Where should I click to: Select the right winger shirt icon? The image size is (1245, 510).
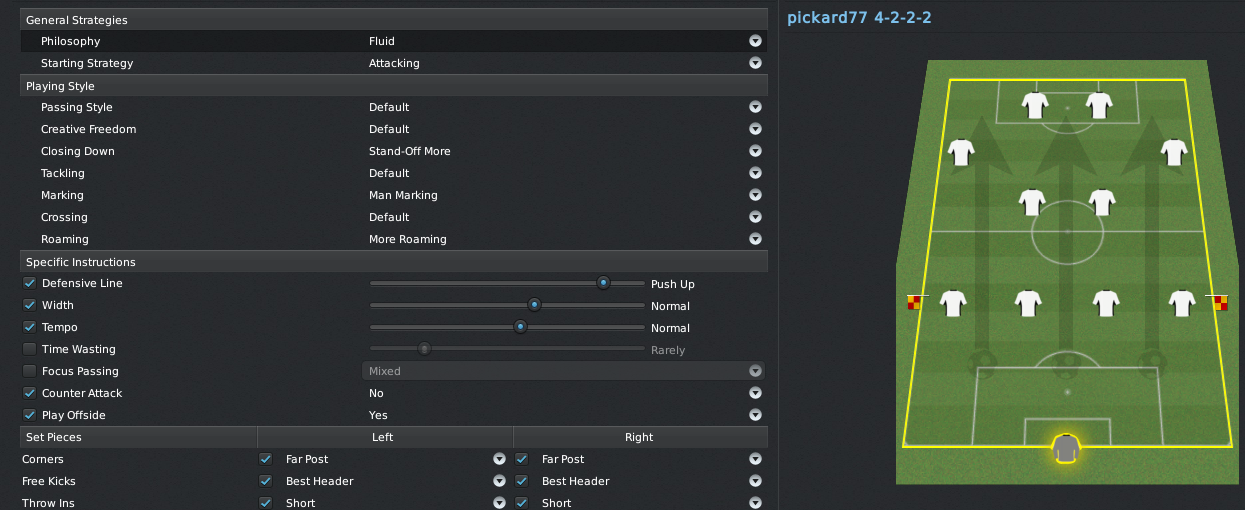[x=1174, y=152]
